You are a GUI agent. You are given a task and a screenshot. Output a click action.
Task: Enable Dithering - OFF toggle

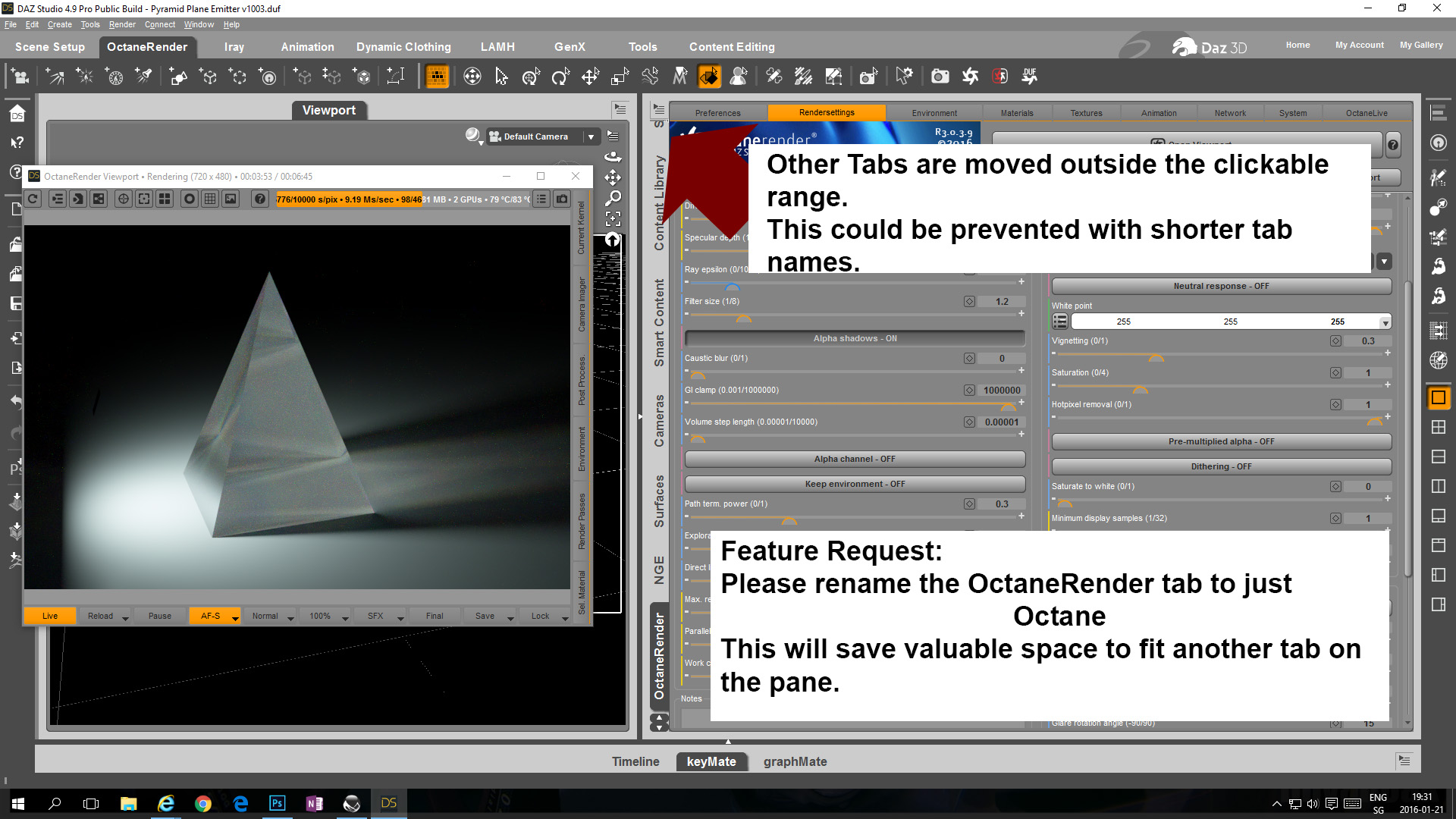(1221, 466)
